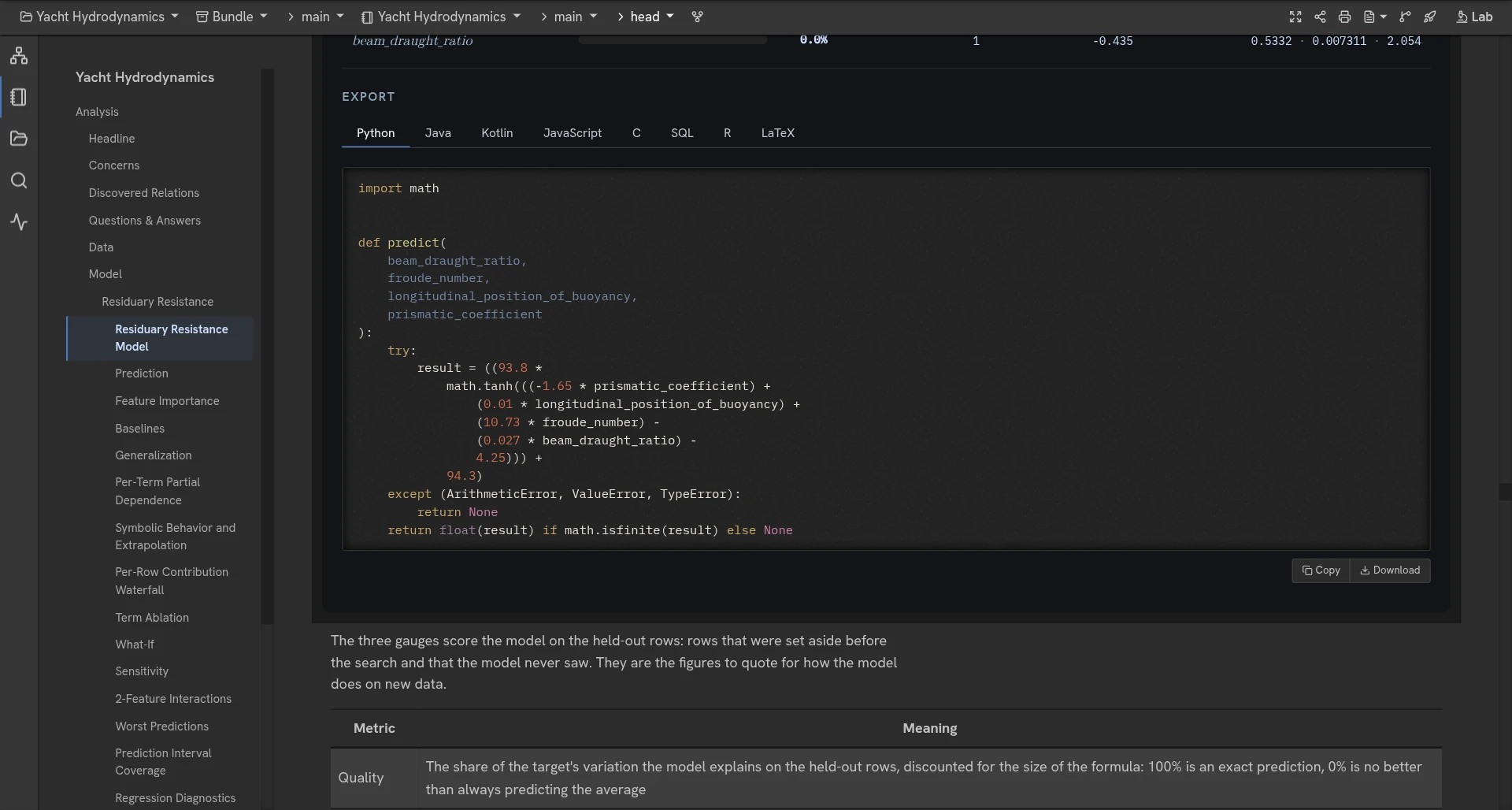Open the first Yacht Hydrodynamics project dropdown
The width and height of the screenshot is (1512, 810).
click(x=99, y=17)
